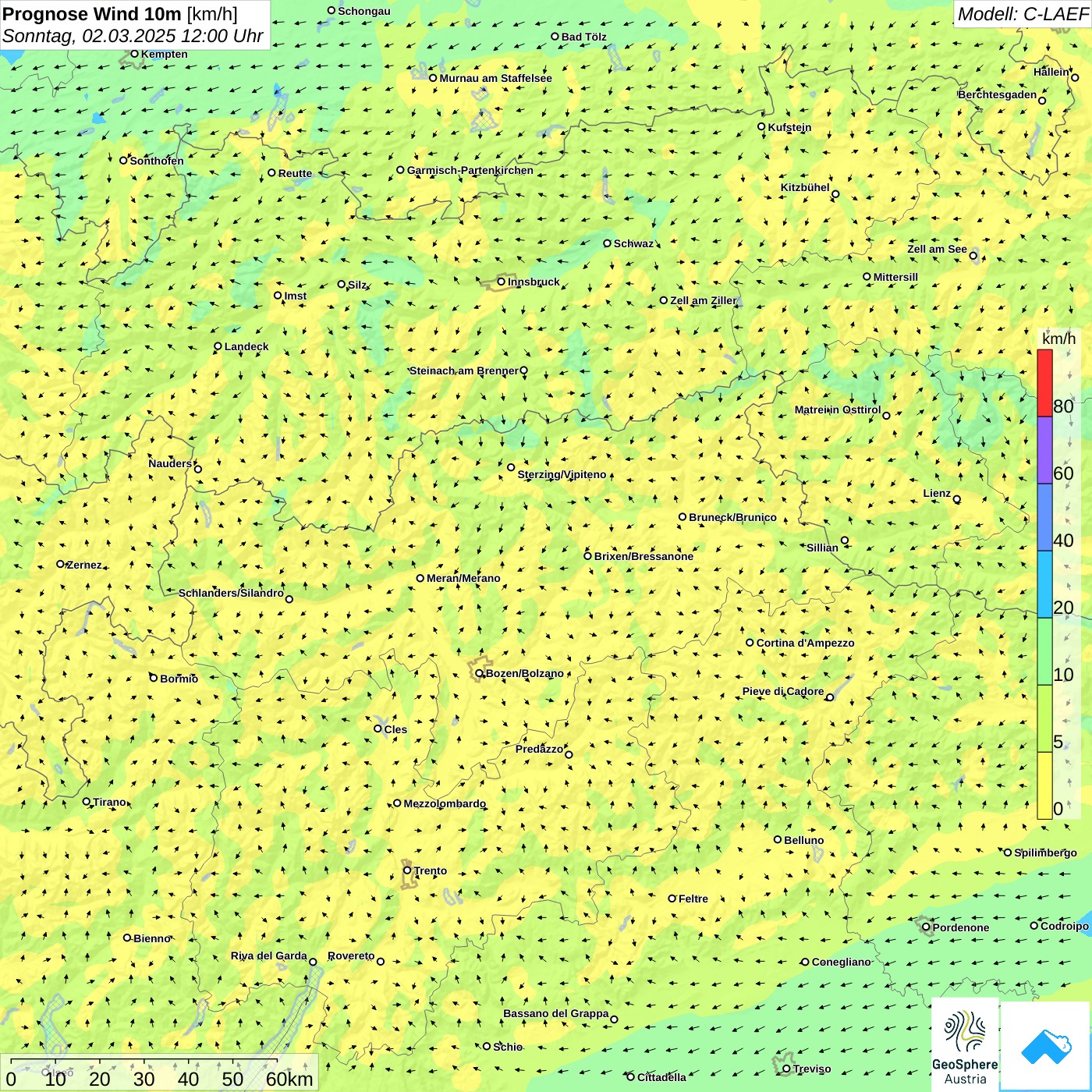1092x1092 pixels.
Task: Click the 'Prognose Wind 10m' title
Action: pyautogui.click(x=92, y=13)
